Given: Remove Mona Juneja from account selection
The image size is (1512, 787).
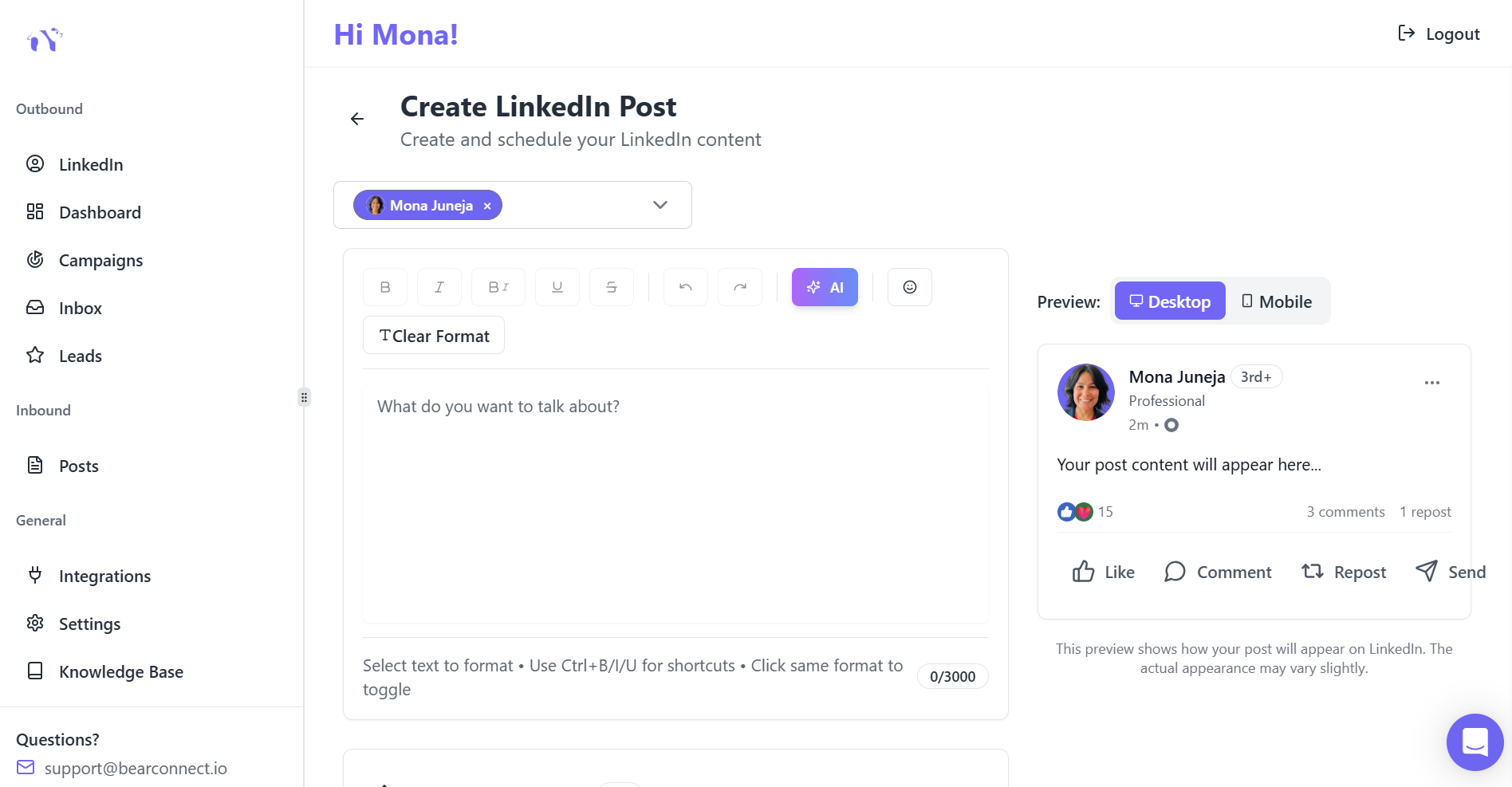Looking at the screenshot, I should coord(487,206).
